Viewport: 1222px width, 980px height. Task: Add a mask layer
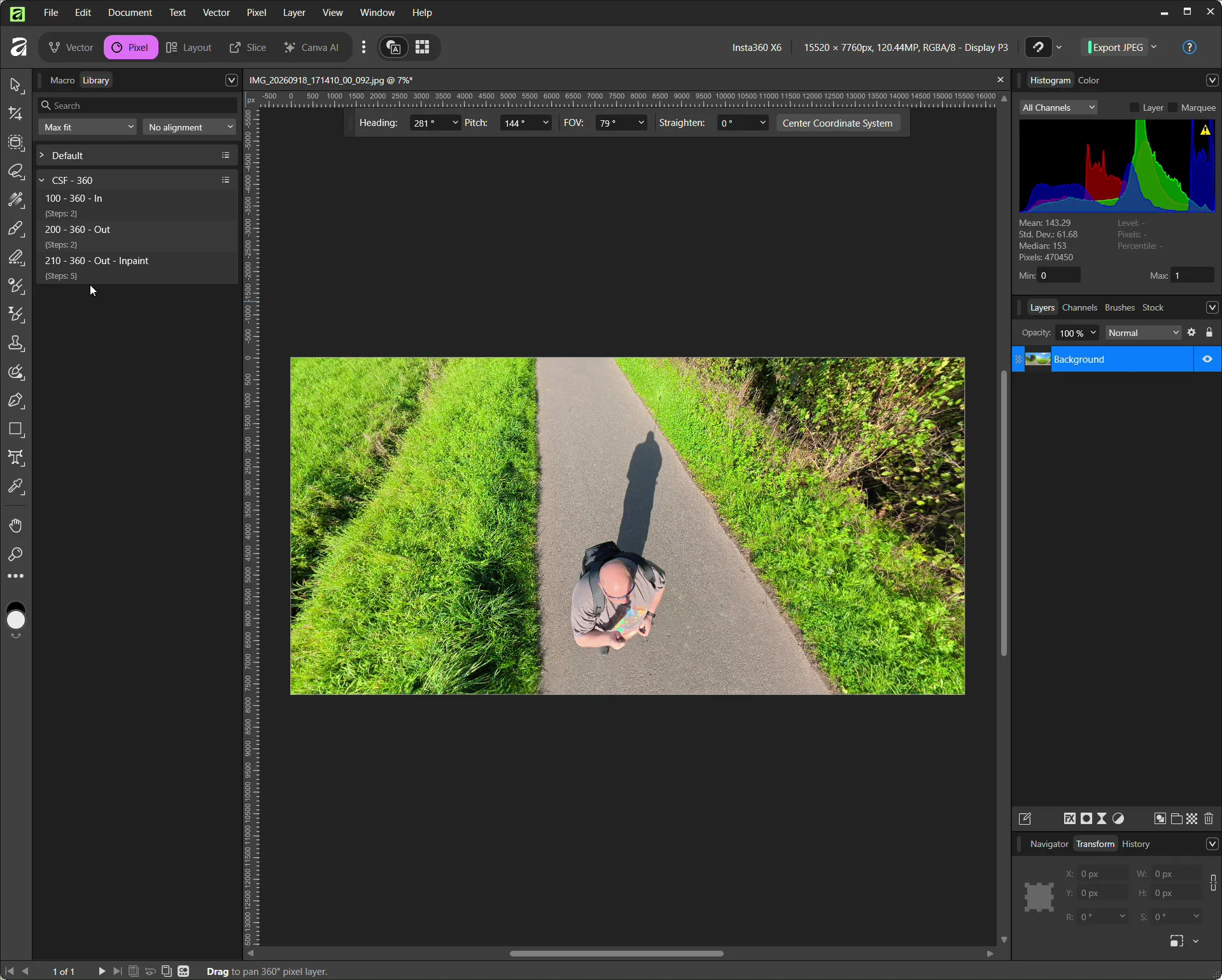coord(1086,819)
